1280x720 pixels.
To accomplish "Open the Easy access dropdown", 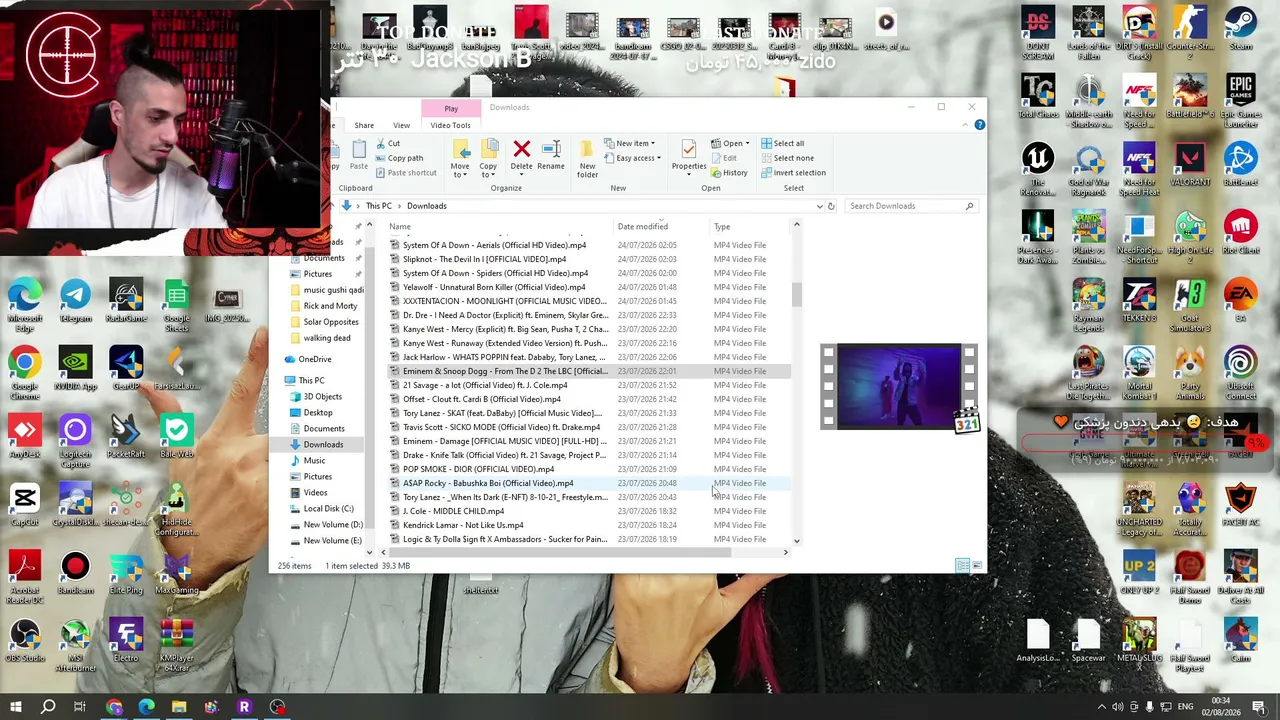I will click(632, 158).
